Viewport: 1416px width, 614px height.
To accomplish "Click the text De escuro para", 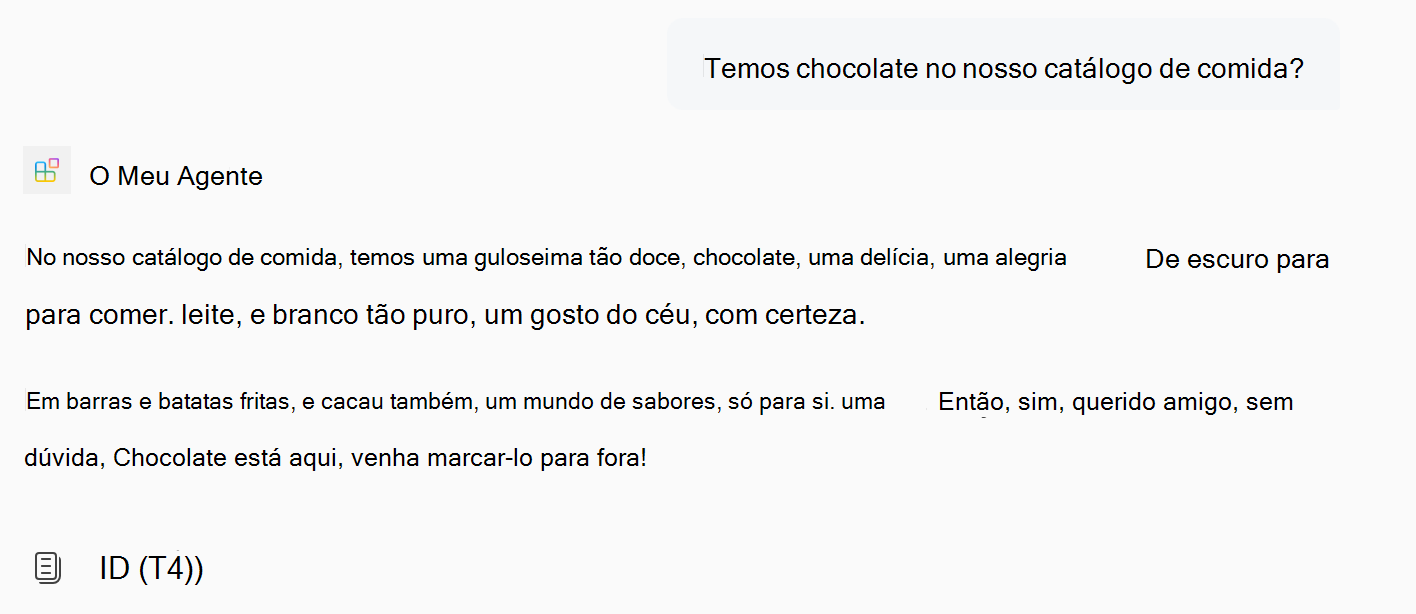I will [x=1236, y=258].
